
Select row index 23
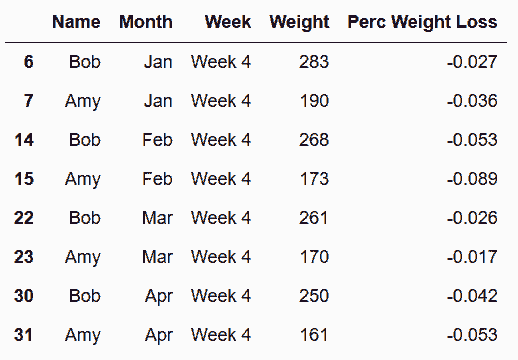(24, 257)
